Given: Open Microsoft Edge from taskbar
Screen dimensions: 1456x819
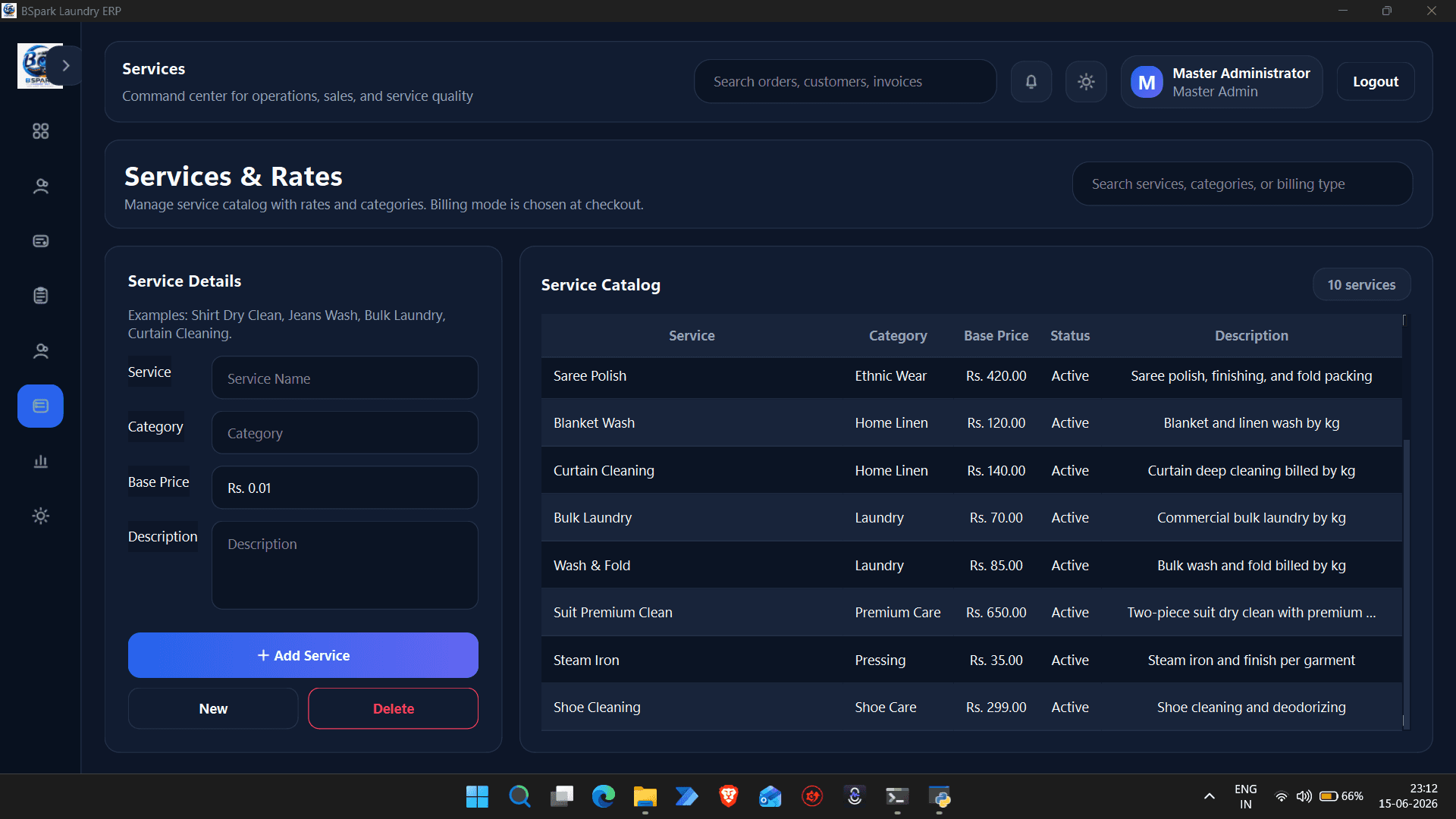Looking at the screenshot, I should [x=604, y=796].
